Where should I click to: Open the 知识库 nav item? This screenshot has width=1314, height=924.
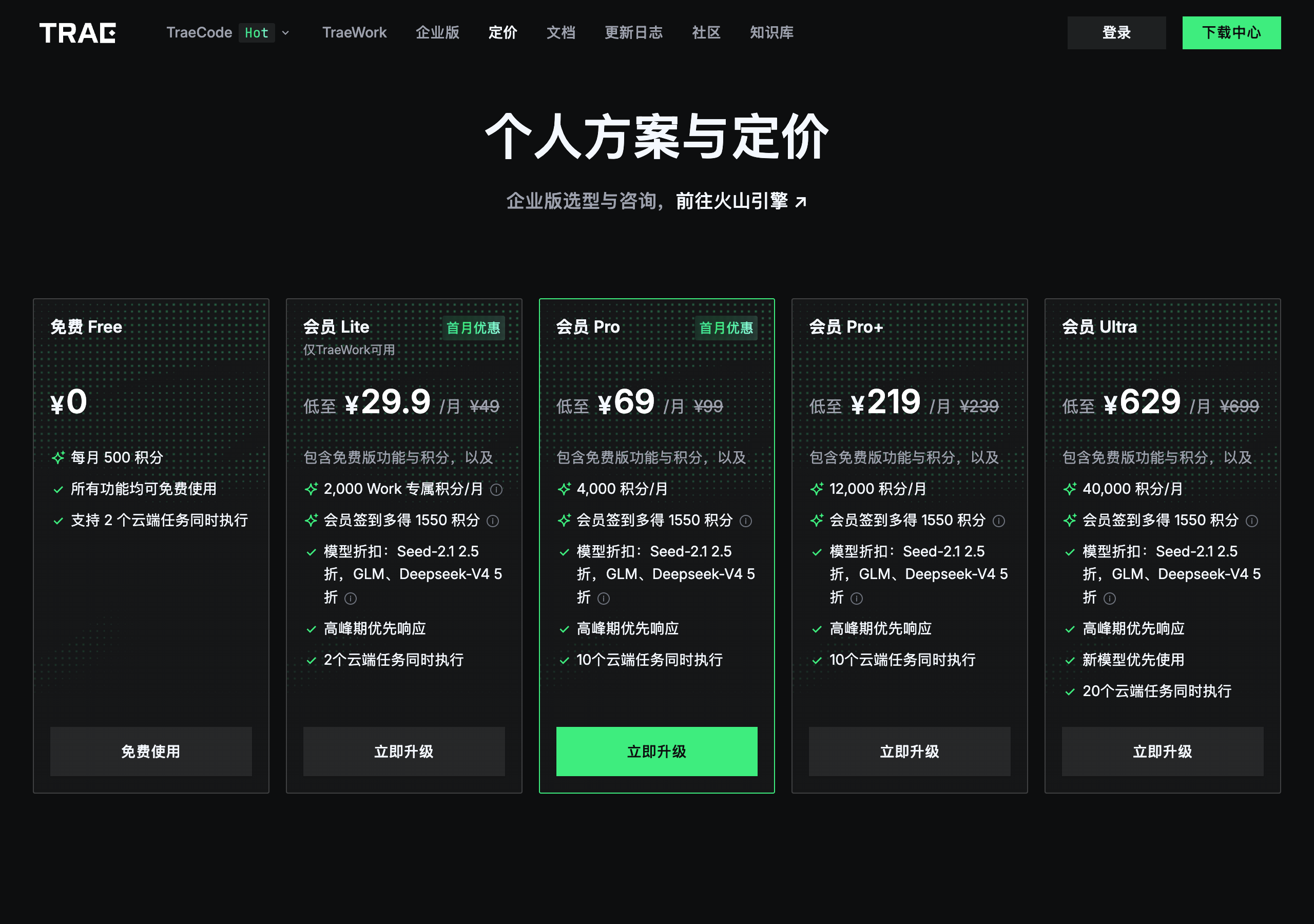tap(771, 33)
